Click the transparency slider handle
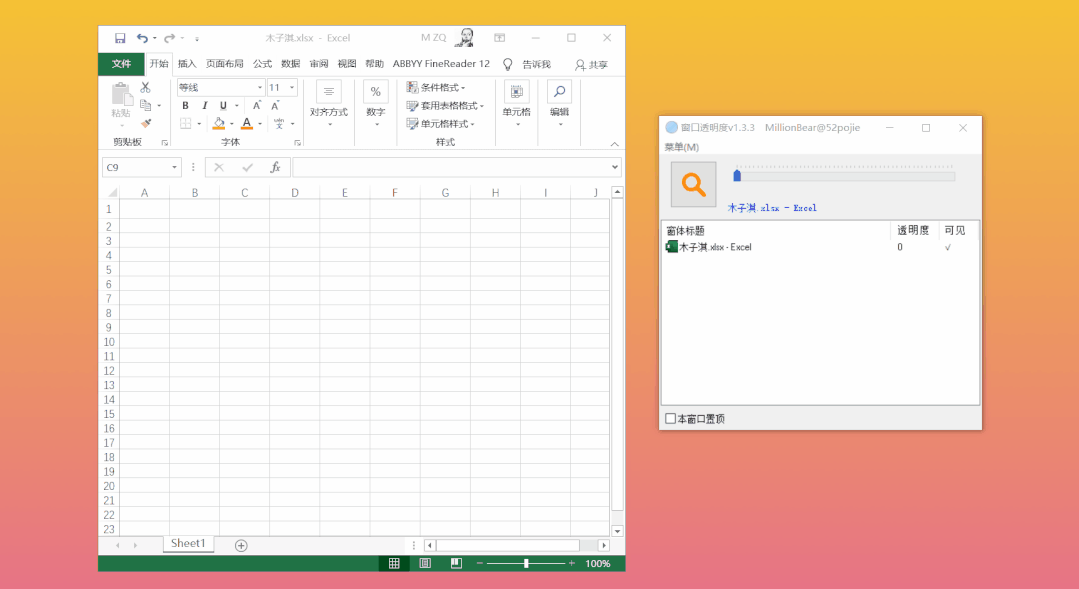The width and height of the screenshot is (1079, 589). [x=737, y=175]
